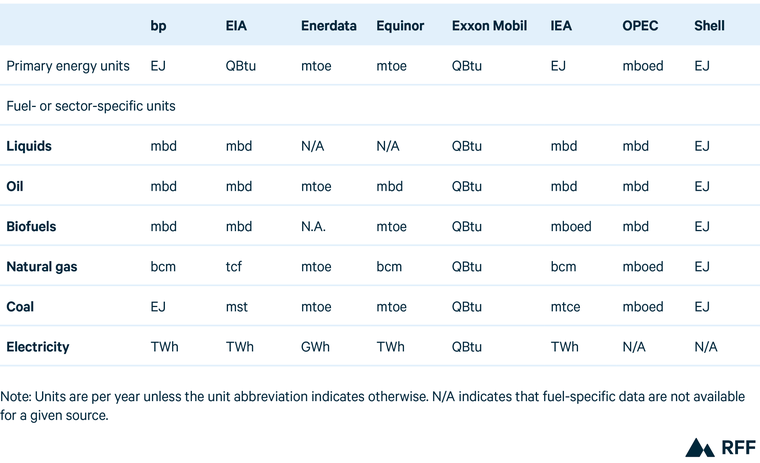Select the OPEC column header
Image resolution: width=760 pixels, height=463 pixels.
coord(640,25)
